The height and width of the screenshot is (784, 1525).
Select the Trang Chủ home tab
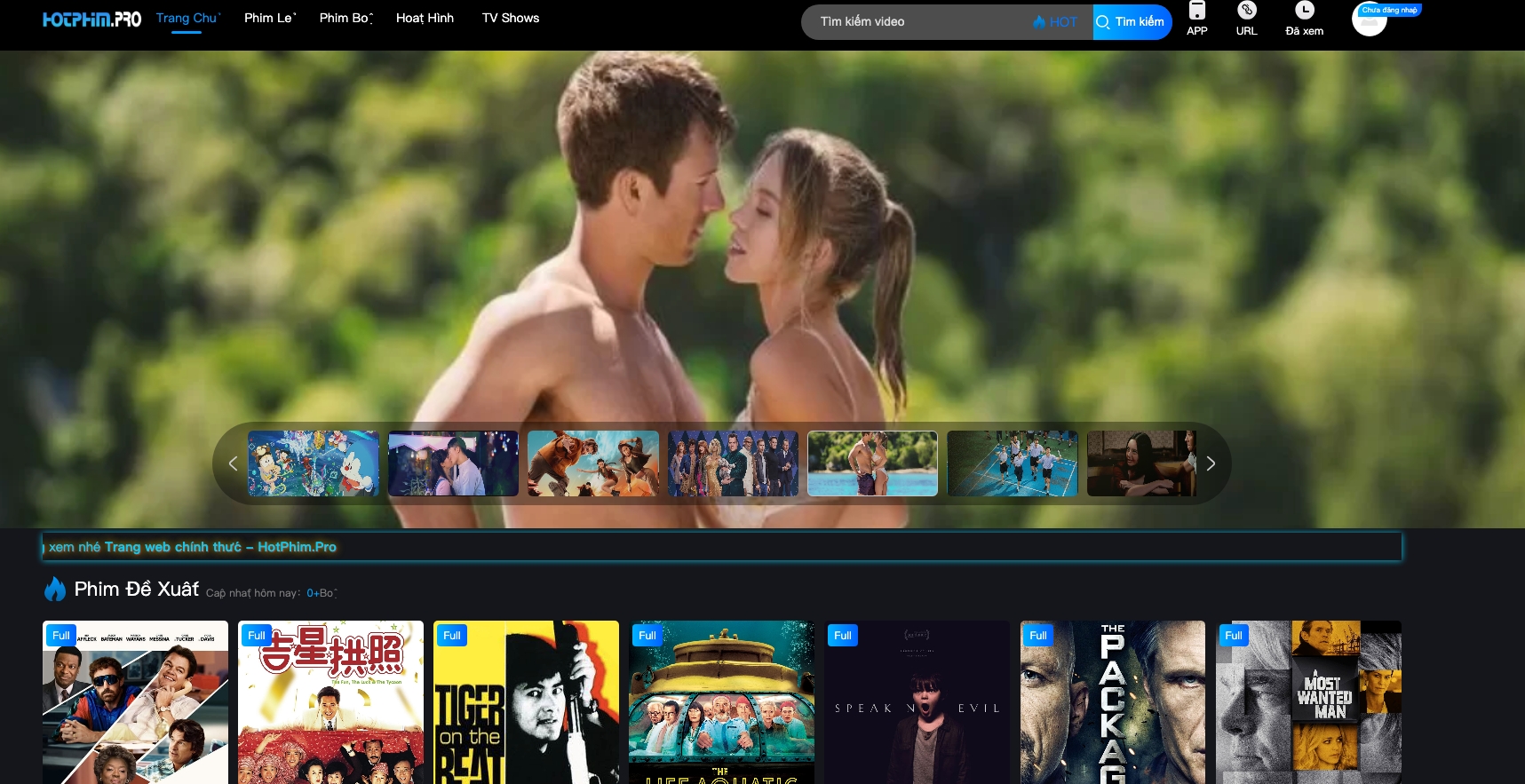click(187, 19)
